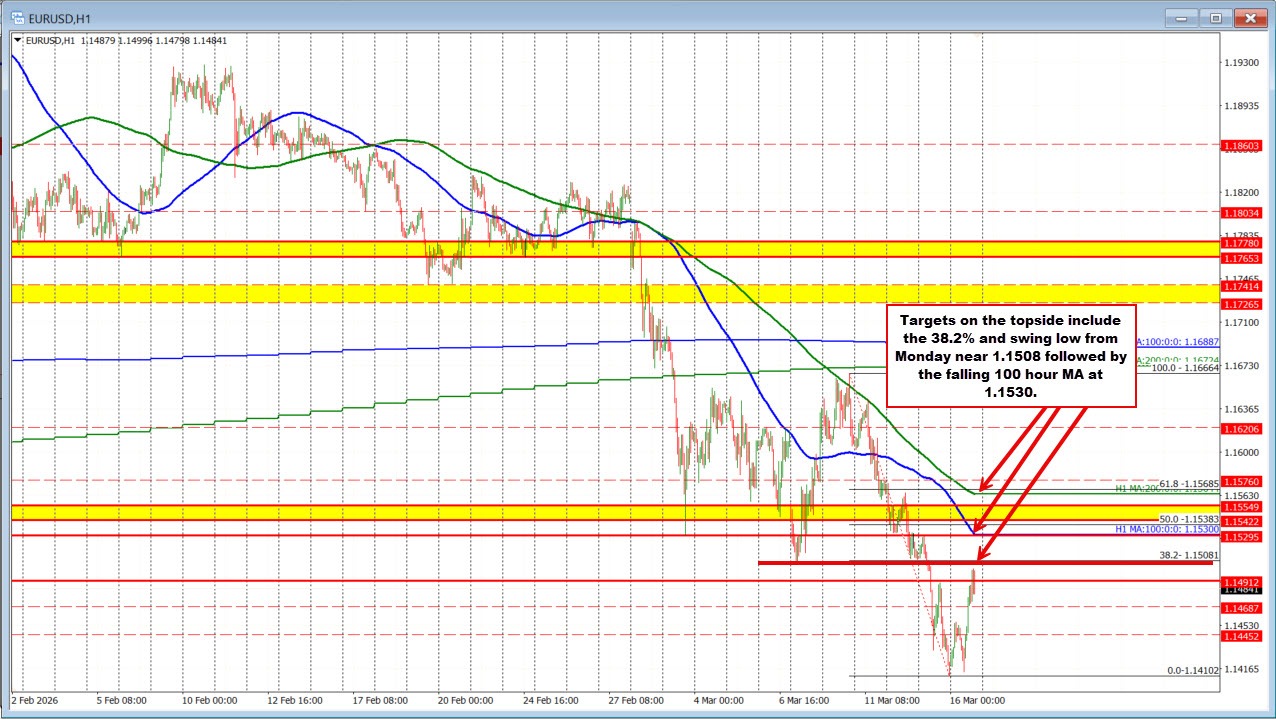Viewport: 1276px width, 719px height.
Task: Click the 61.8 - 1.15685 Fibonacci label
Action: (x=1189, y=482)
